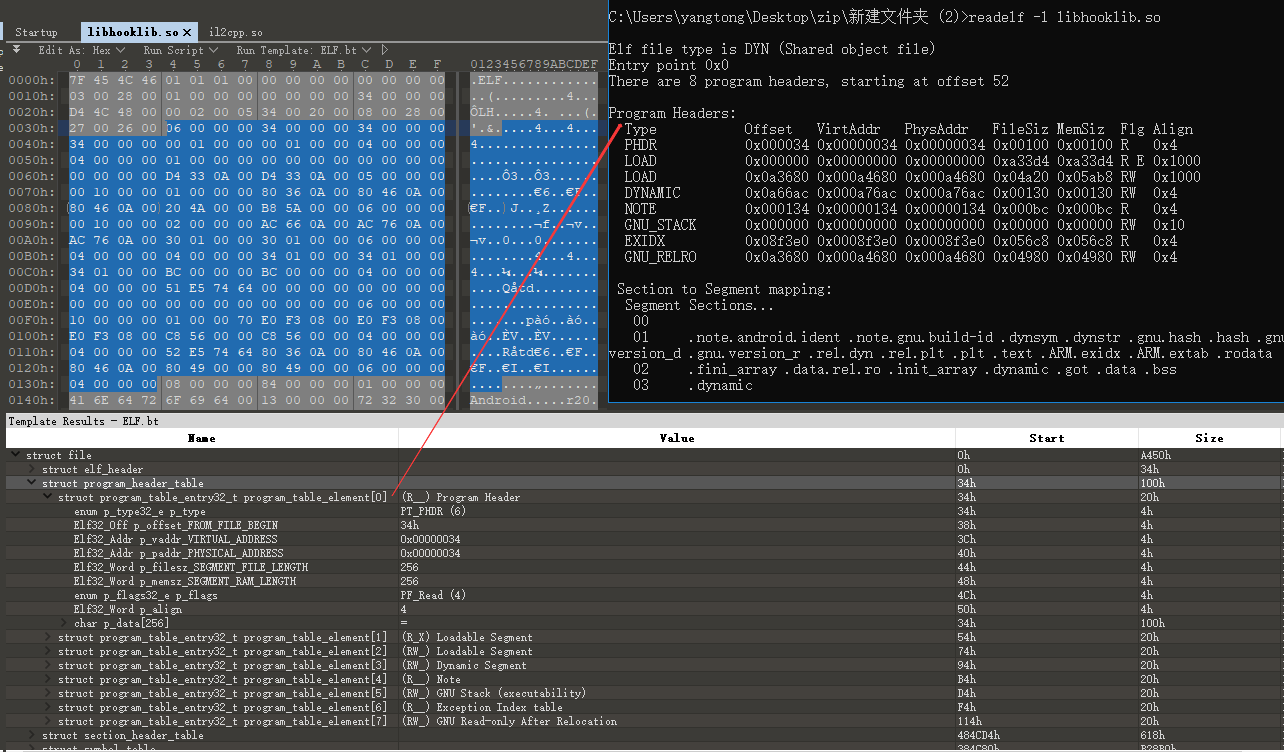
Task: Click PT_PHDR (6) value cell
Action: pyautogui.click(x=434, y=511)
